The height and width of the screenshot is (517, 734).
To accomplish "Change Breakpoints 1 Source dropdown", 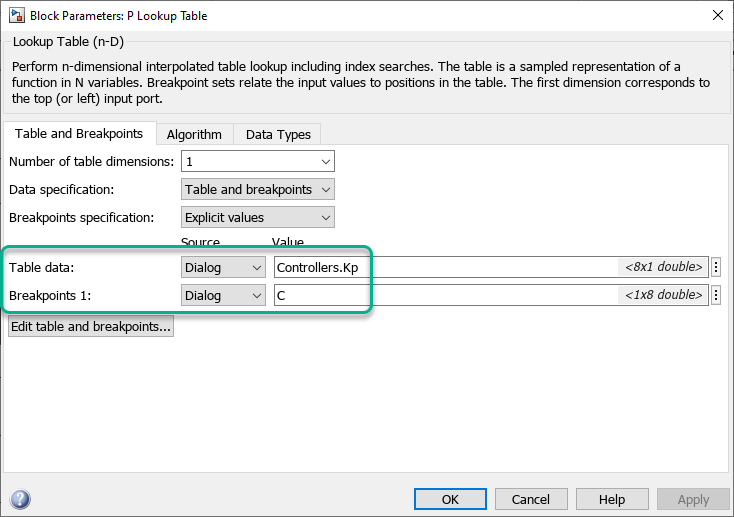I will [224, 295].
